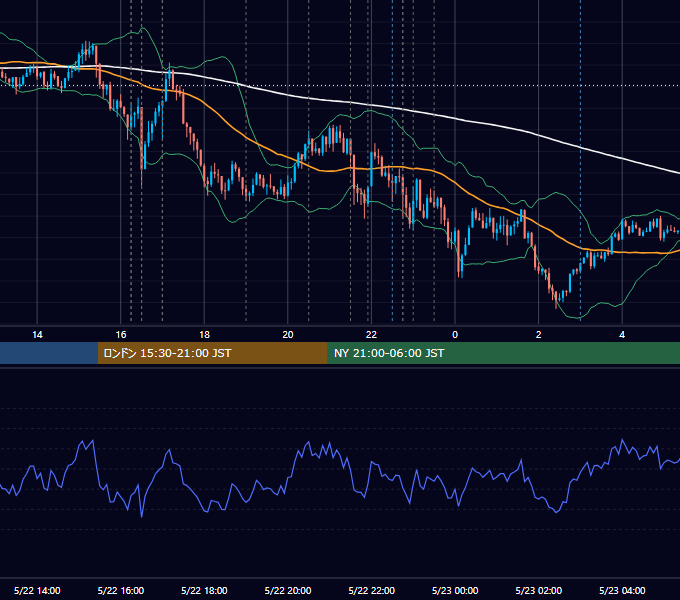
Task: Click the hour label 16 on price chart axis
Action: pyautogui.click(x=121, y=335)
